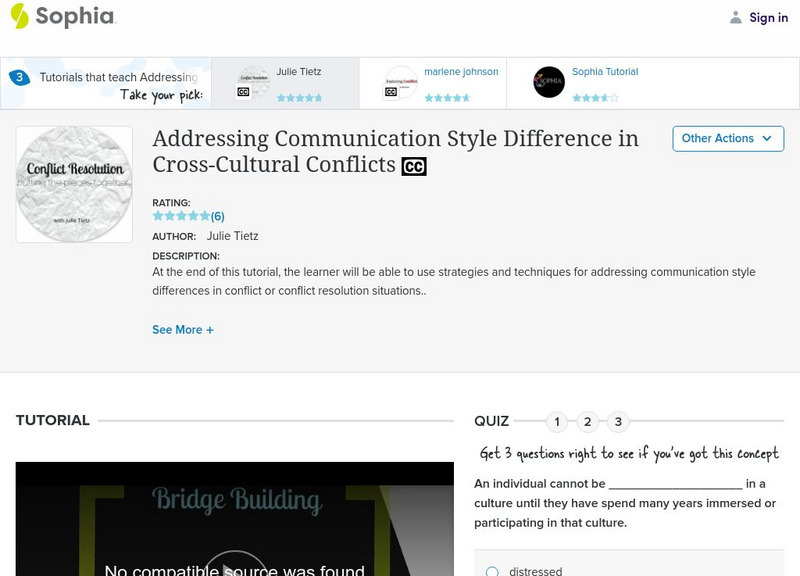Select the marlene johnson tutorial card

click(445, 80)
